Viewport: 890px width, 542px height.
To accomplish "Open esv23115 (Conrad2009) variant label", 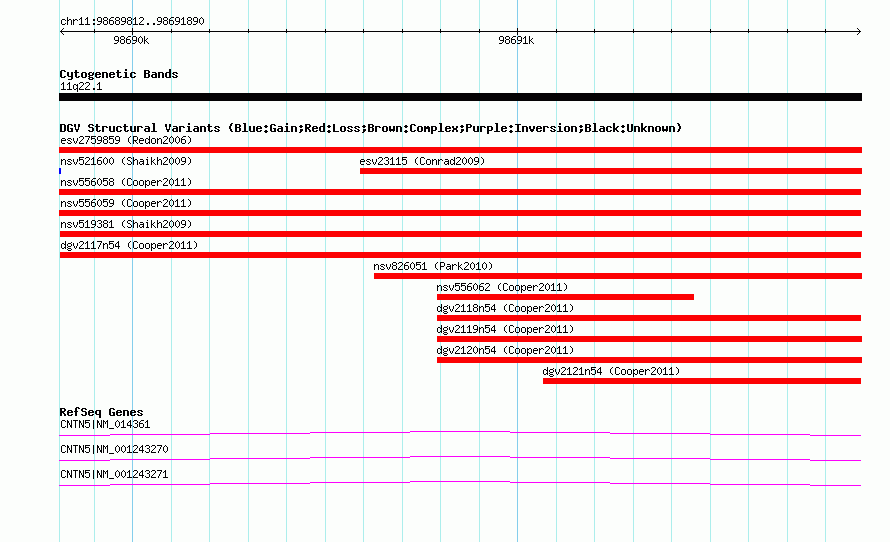I will pyautogui.click(x=422, y=161).
